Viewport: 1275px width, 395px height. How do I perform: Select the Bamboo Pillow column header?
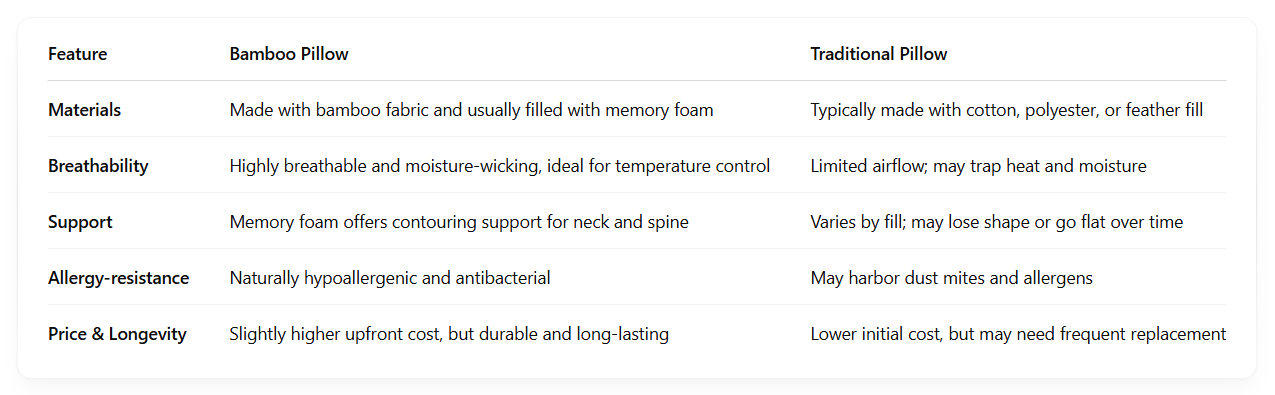(x=289, y=54)
